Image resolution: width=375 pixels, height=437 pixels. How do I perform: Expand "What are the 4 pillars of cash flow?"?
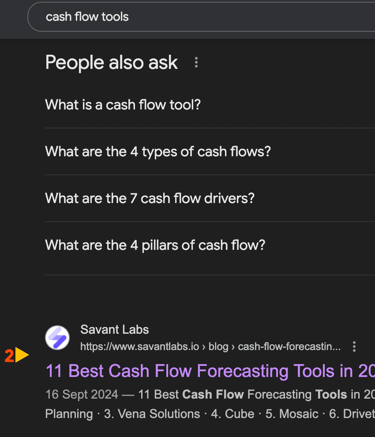(x=210, y=245)
